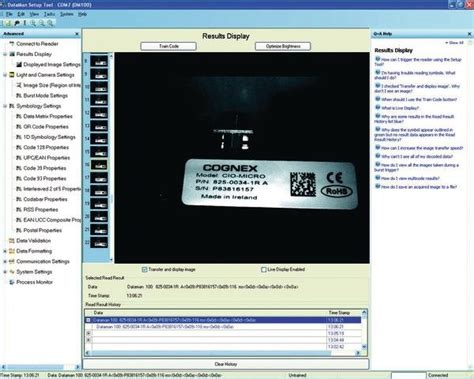Collapse the Results Display tree node
This screenshot has height=379, width=474.
pyautogui.click(x=5, y=54)
